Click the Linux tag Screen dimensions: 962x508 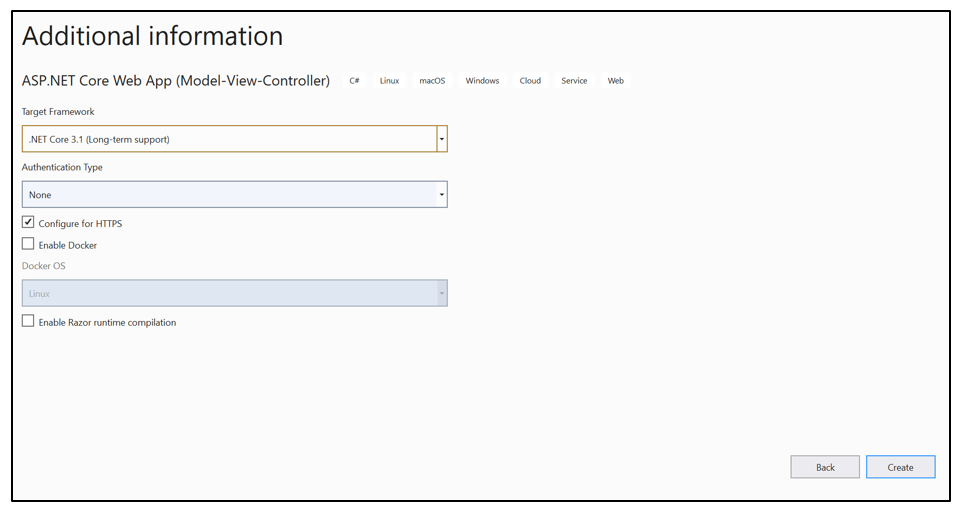point(389,81)
